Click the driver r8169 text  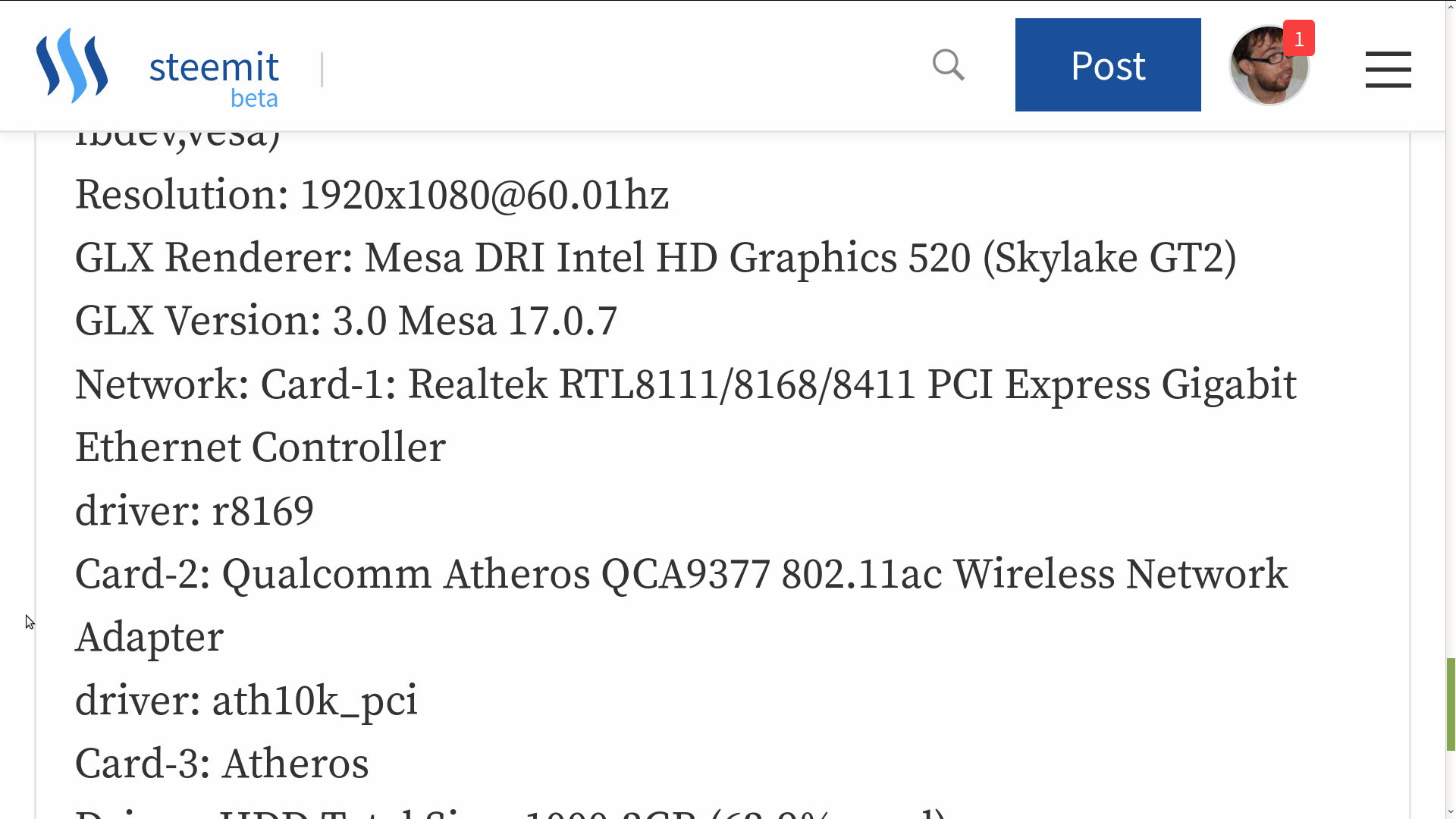194,511
